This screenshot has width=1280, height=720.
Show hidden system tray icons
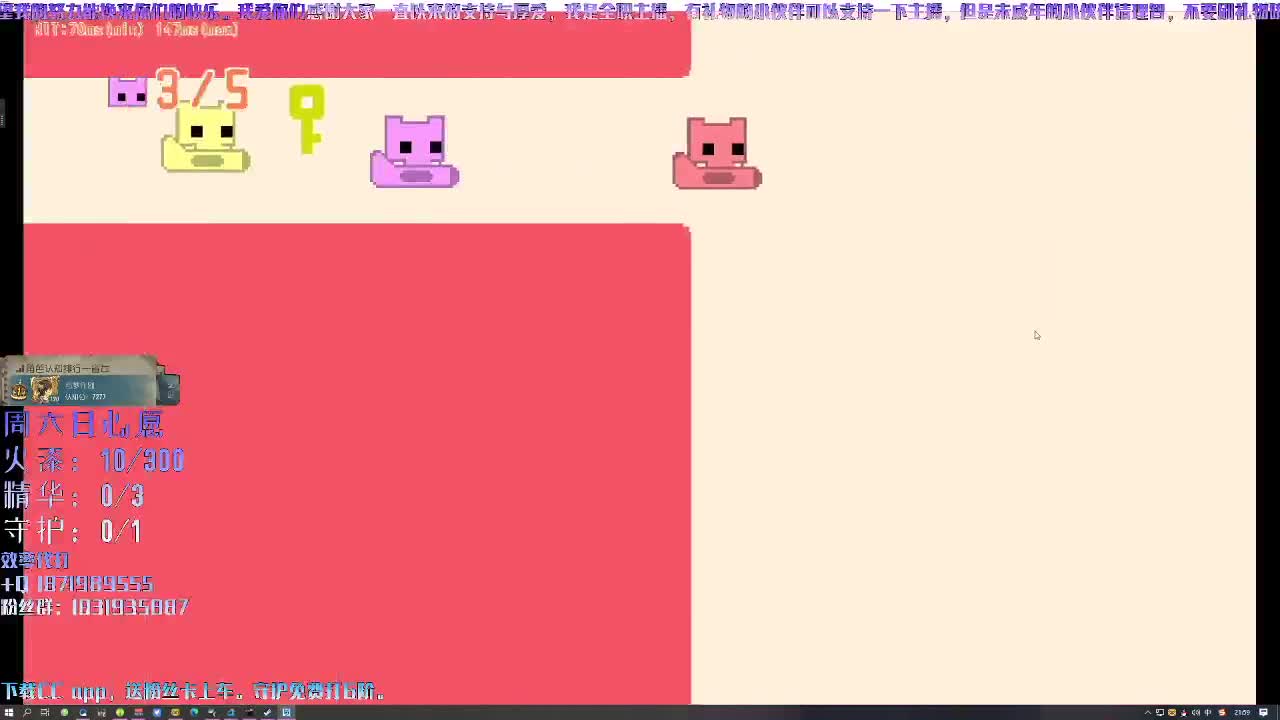point(1148,713)
